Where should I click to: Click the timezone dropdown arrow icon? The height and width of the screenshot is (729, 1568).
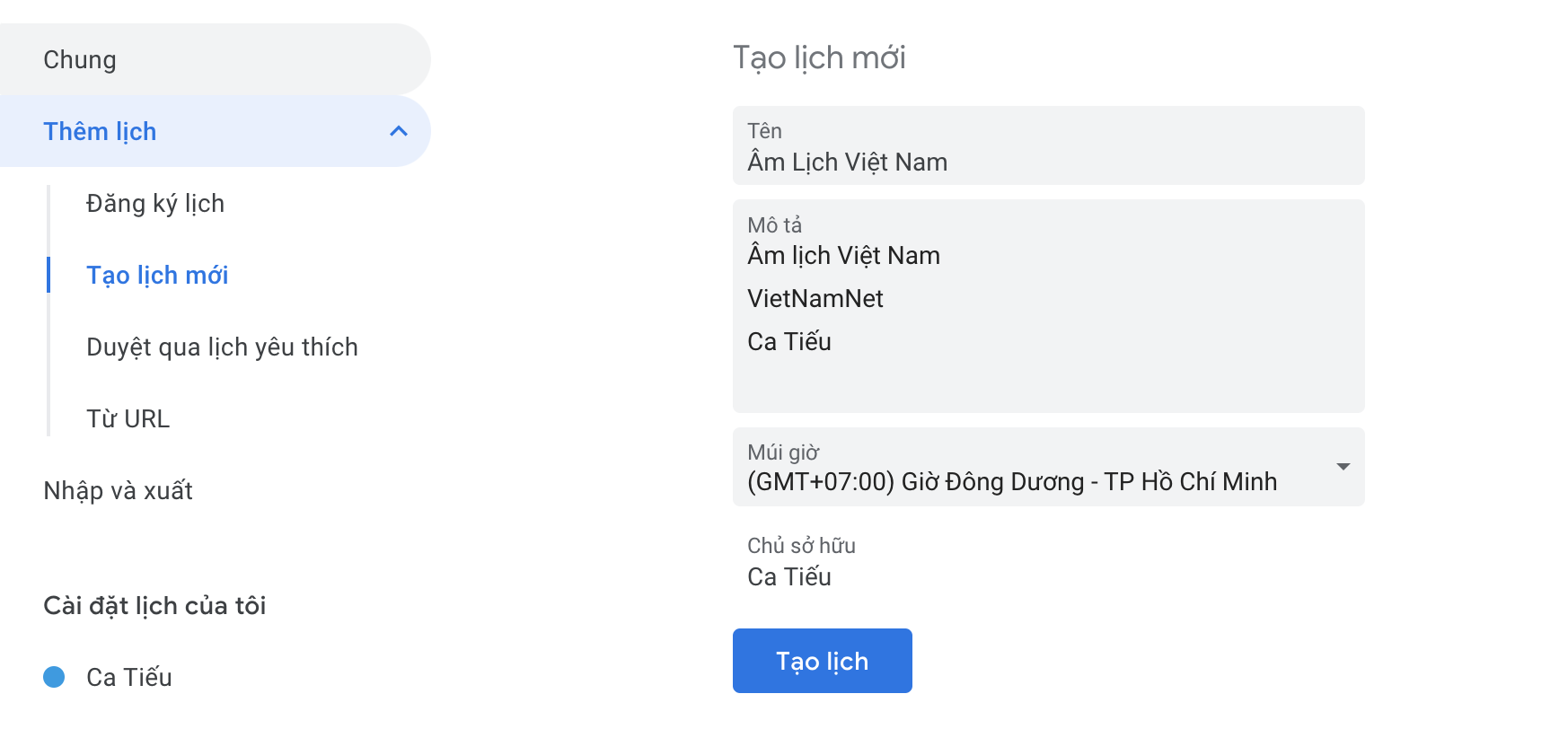(x=1343, y=467)
